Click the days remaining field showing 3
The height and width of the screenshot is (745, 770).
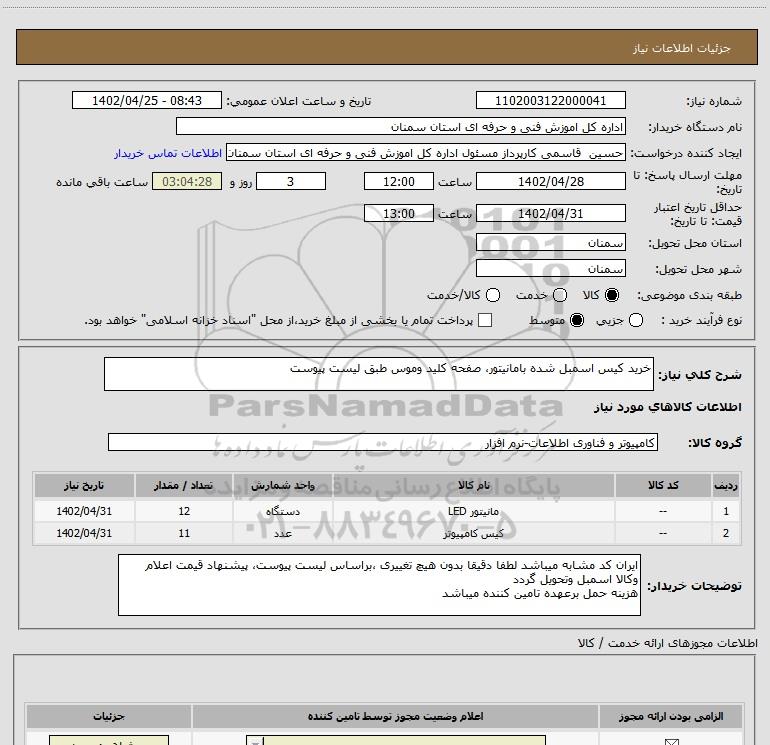(291, 181)
